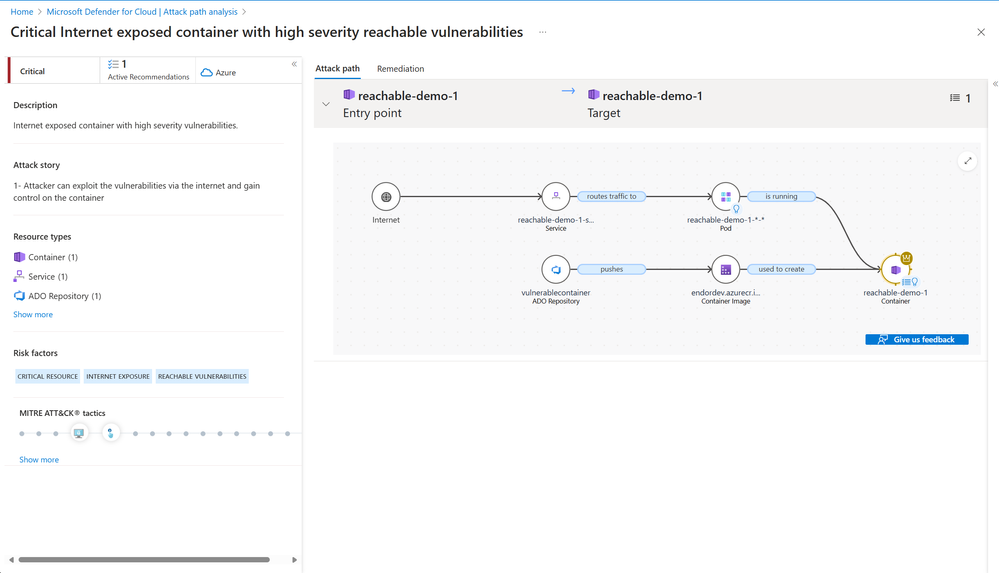Click the 'used to create' edge label
This screenshot has height=573, width=999.
[x=781, y=269]
